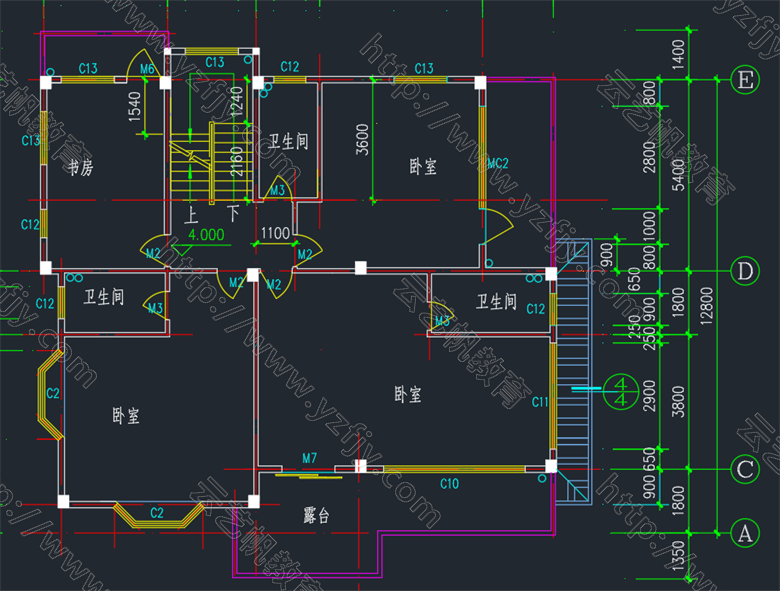The image size is (780, 591).
Task: Select the 3800 dimension text
Action: coord(679,401)
